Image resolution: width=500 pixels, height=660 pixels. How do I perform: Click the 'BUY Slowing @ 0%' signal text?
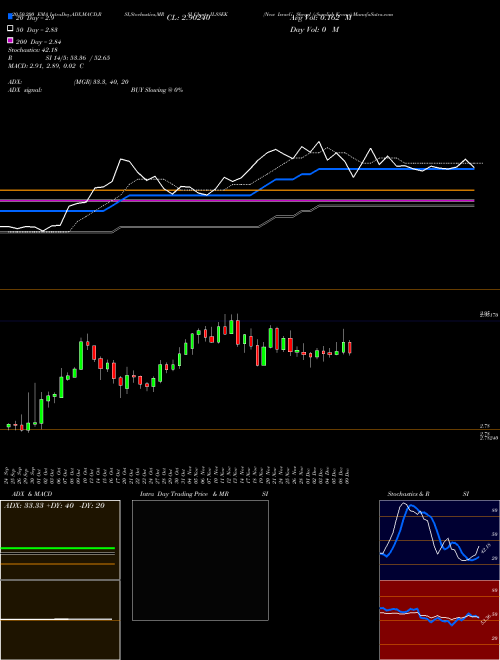pos(157,90)
